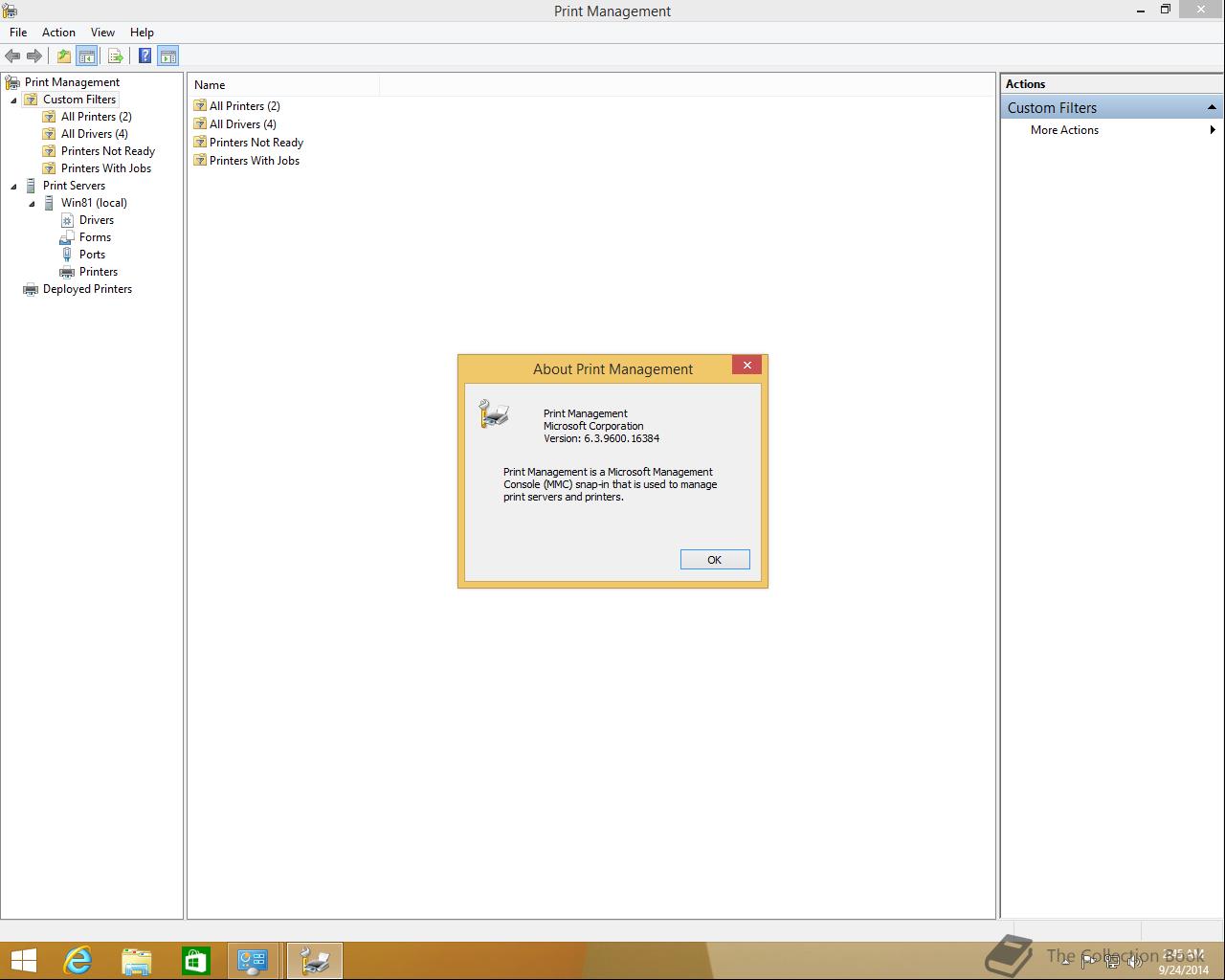Collapse Print Servers tree arrow
The image size is (1225, 980).
(x=13, y=186)
